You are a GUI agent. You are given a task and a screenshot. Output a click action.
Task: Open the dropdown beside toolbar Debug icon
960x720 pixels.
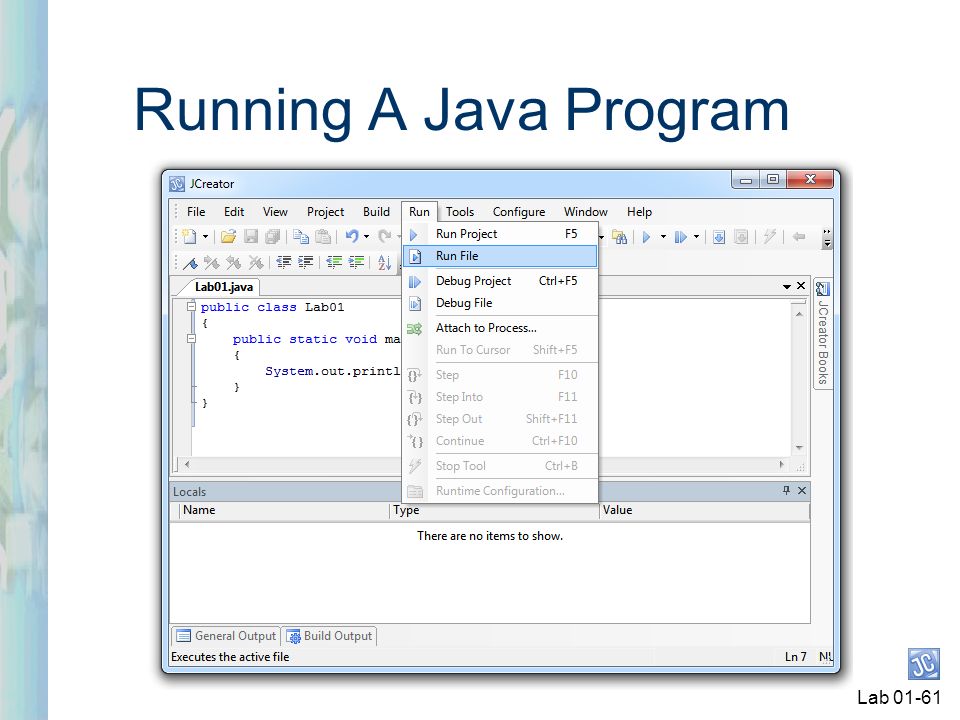pyautogui.click(x=696, y=237)
